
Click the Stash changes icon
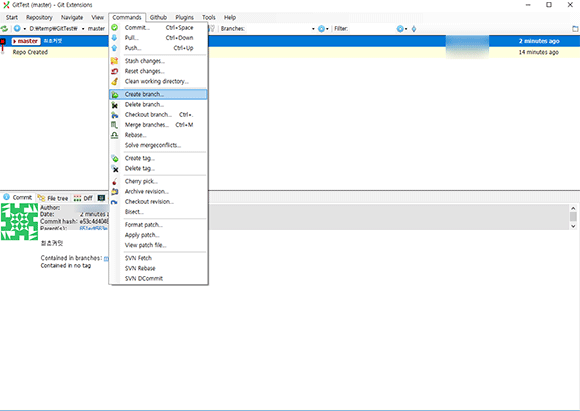115,61
